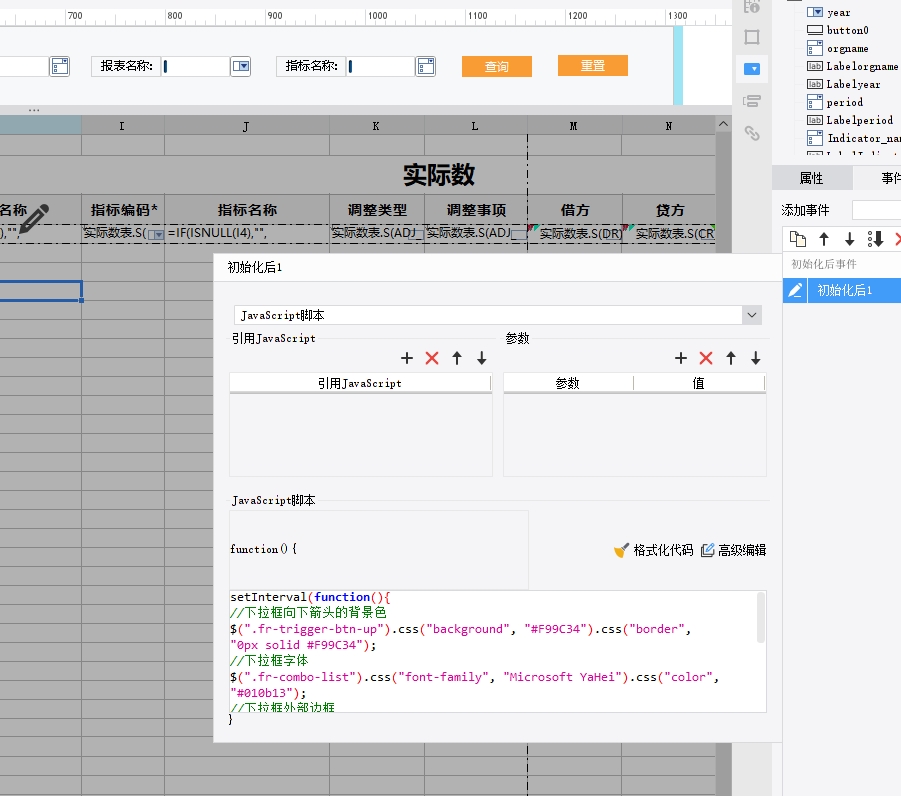901x796 pixels.
Task: Click the square frame sidebar icon
Action: pos(752,37)
